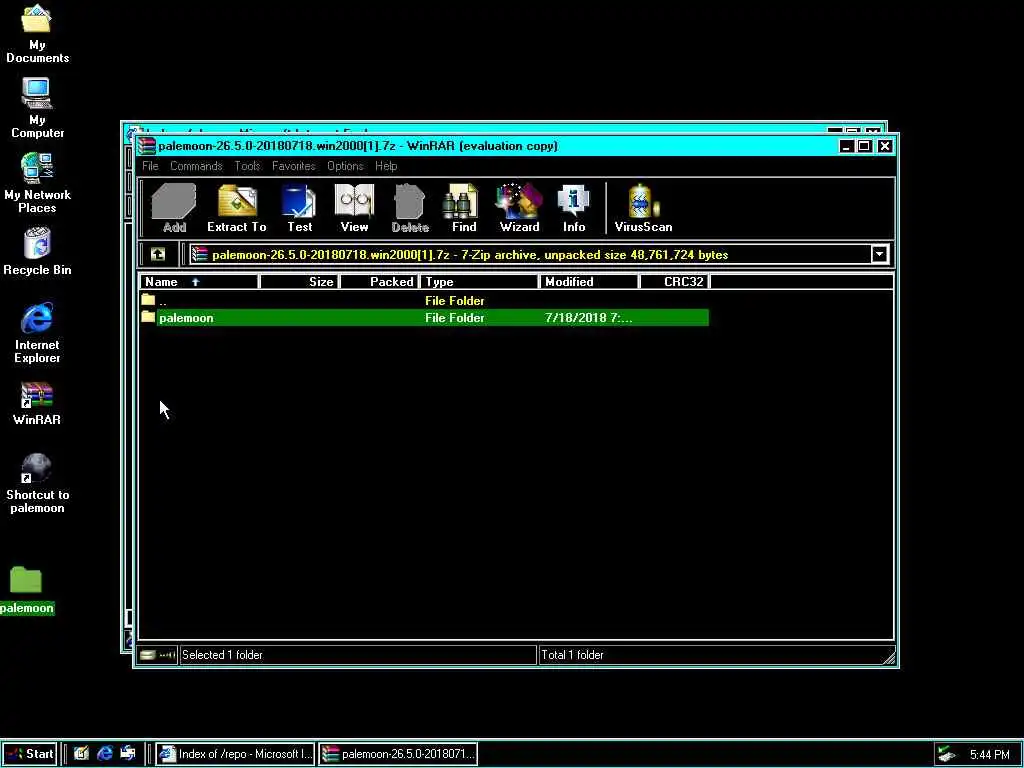Launch the WinRAR Wizard
Image resolution: width=1024 pixels, height=768 pixels.
point(519,208)
